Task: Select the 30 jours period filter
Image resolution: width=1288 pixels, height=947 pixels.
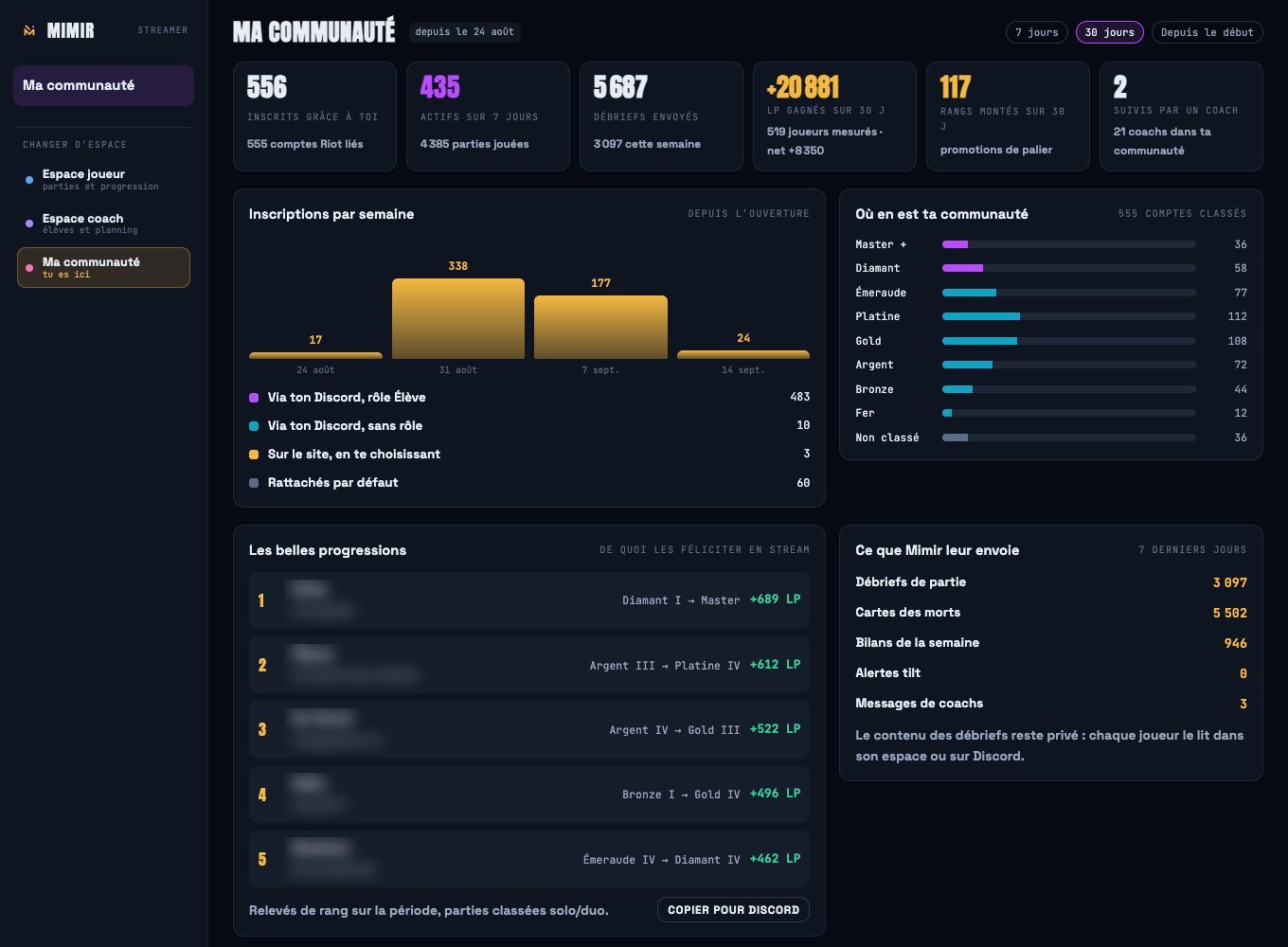Action: (x=1110, y=32)
